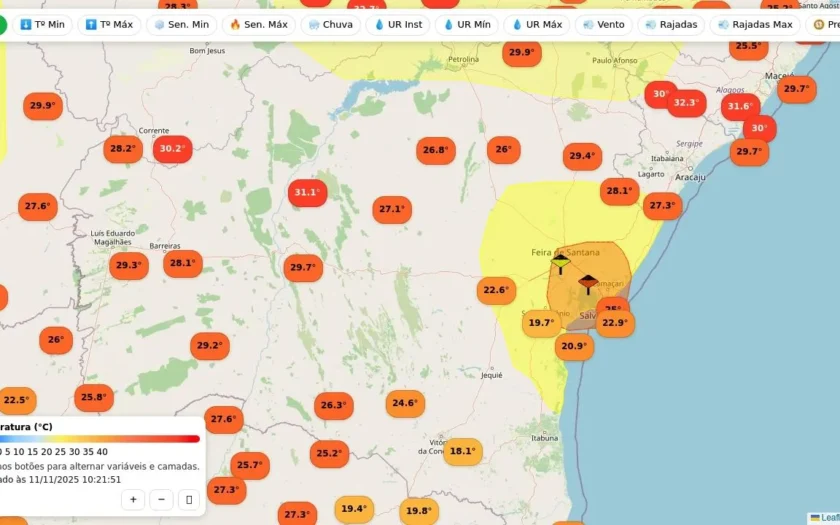
Task: Click the 25.8° station marker
Action: [94, 398]
